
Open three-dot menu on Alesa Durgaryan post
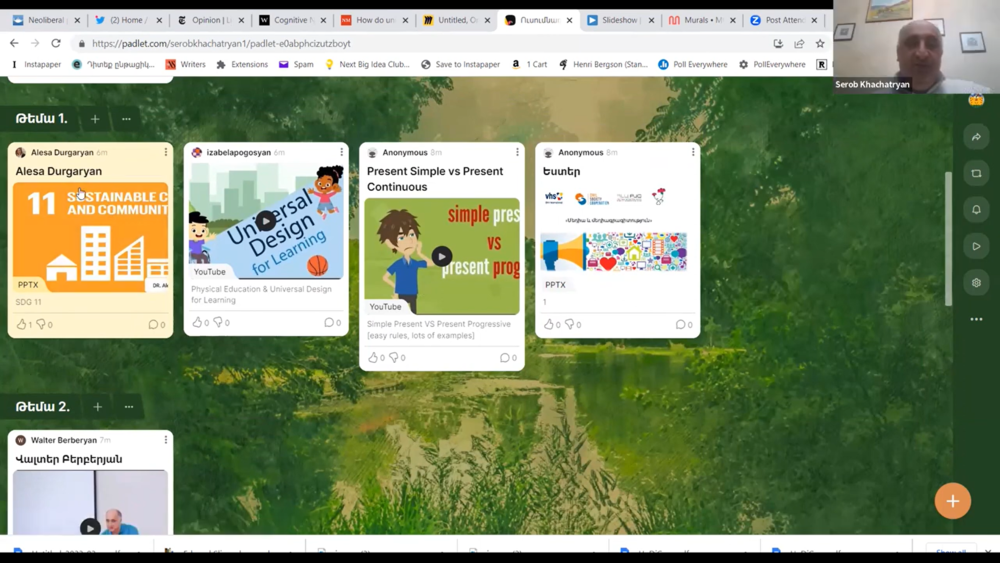[x=166, y=152]
